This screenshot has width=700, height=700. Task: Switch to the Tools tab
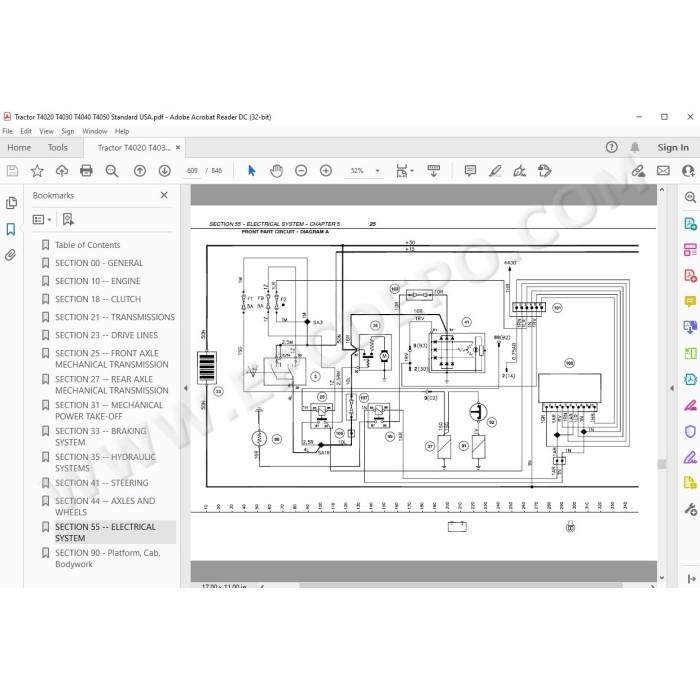58,147
